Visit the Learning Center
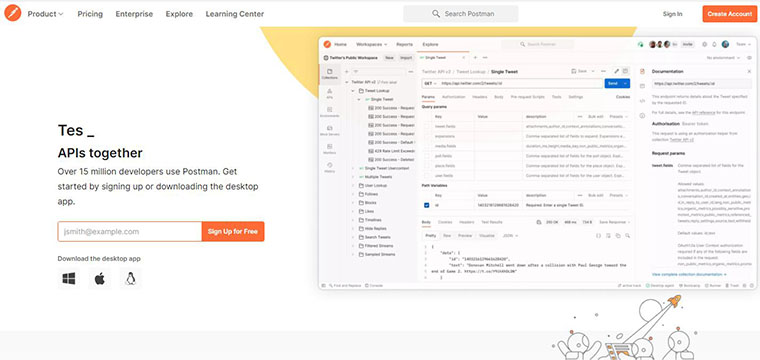 235,14
